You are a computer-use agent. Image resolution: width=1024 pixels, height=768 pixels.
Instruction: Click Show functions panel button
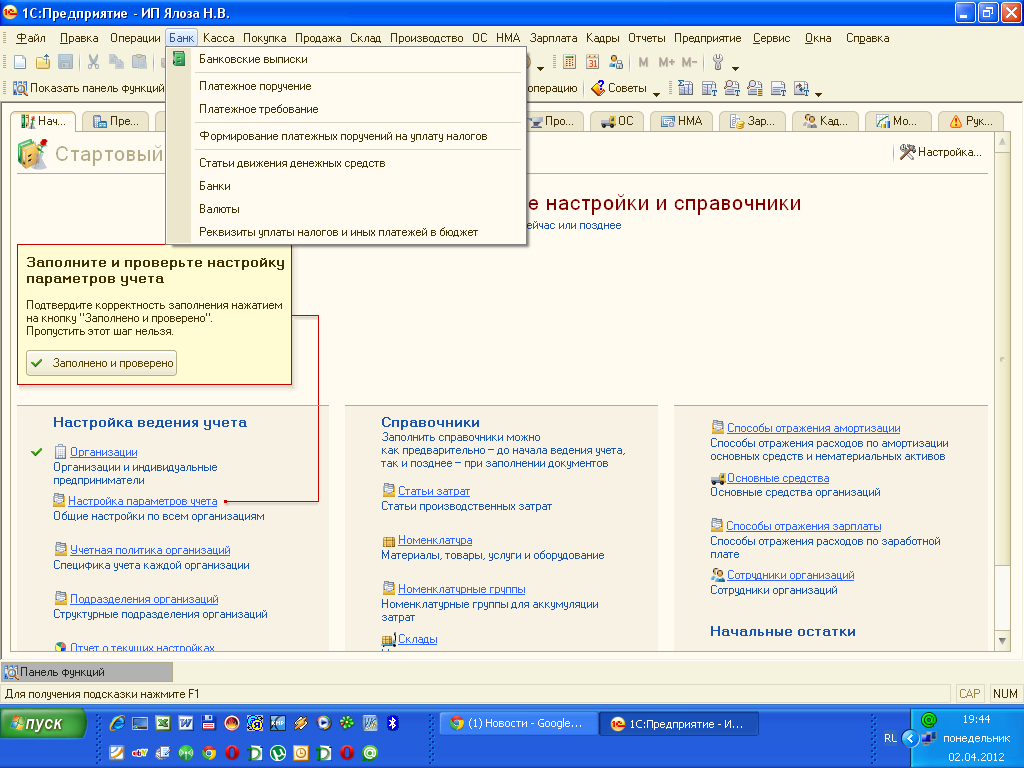(x=89, y=88)
